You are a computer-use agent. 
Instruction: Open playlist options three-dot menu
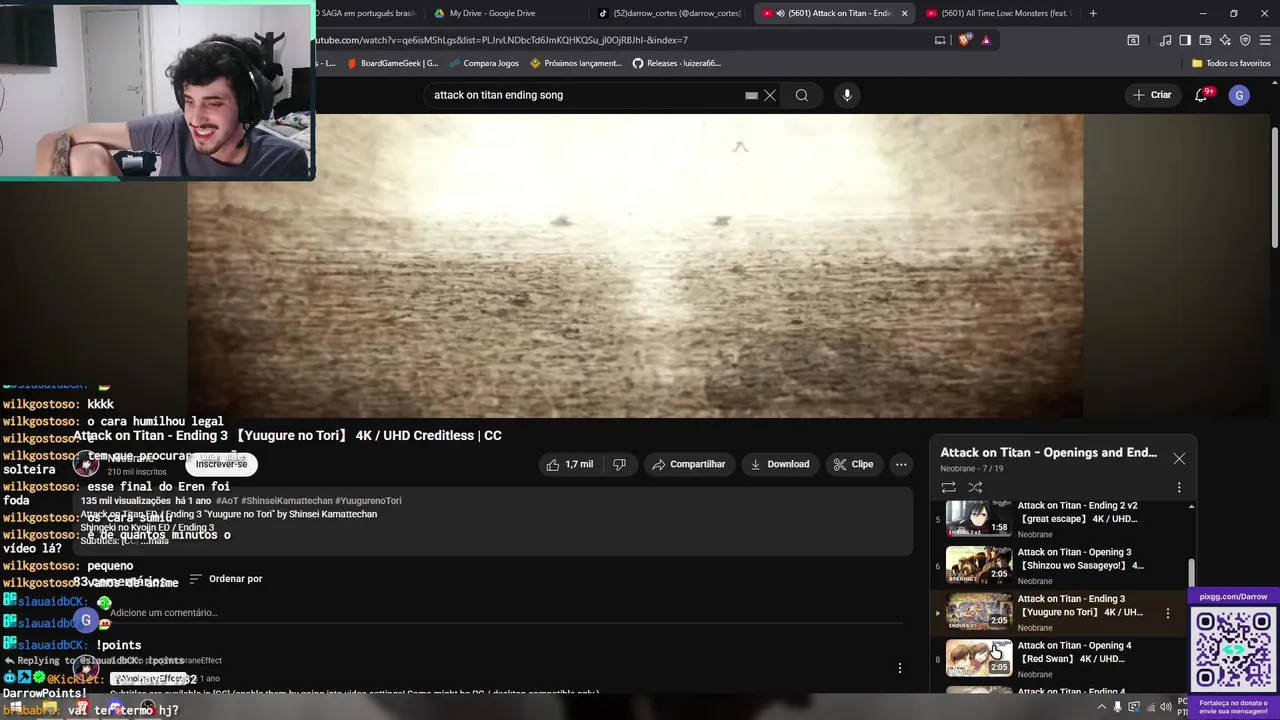(x=1179, y=487)
